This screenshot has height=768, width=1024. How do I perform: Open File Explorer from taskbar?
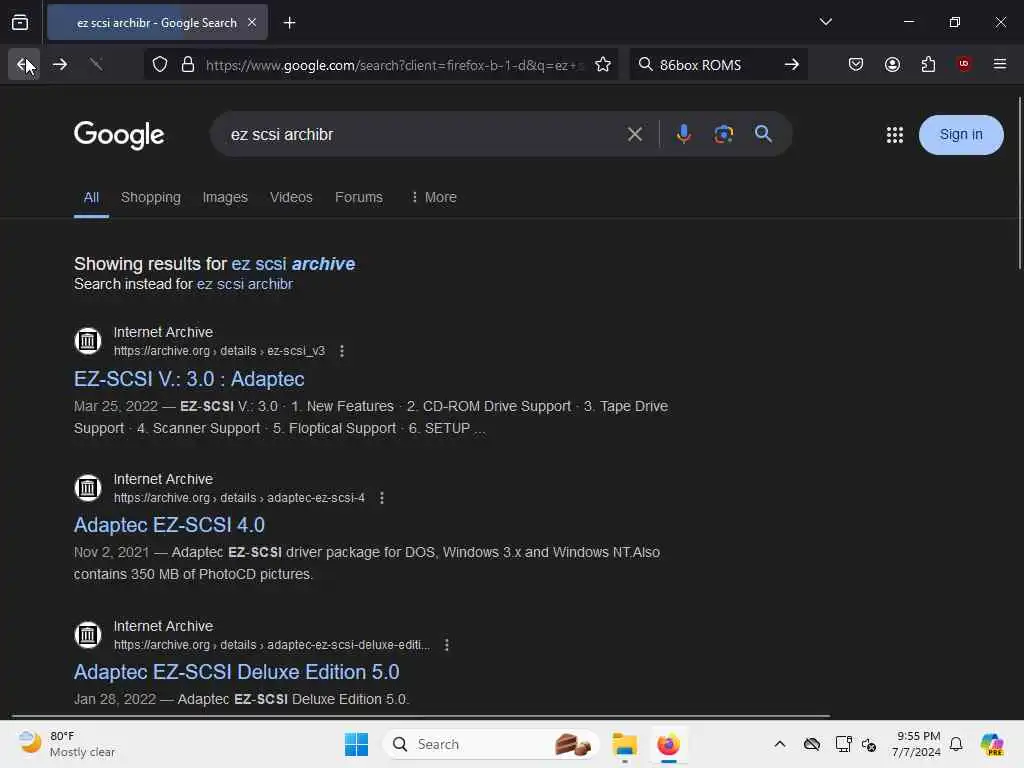pyautogui.click(x=624, y=744)
